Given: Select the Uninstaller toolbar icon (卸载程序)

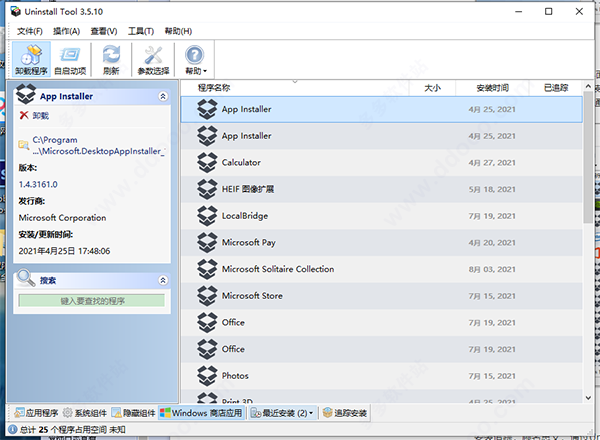Looking at the screenshot, I should (x=31, y=59).
